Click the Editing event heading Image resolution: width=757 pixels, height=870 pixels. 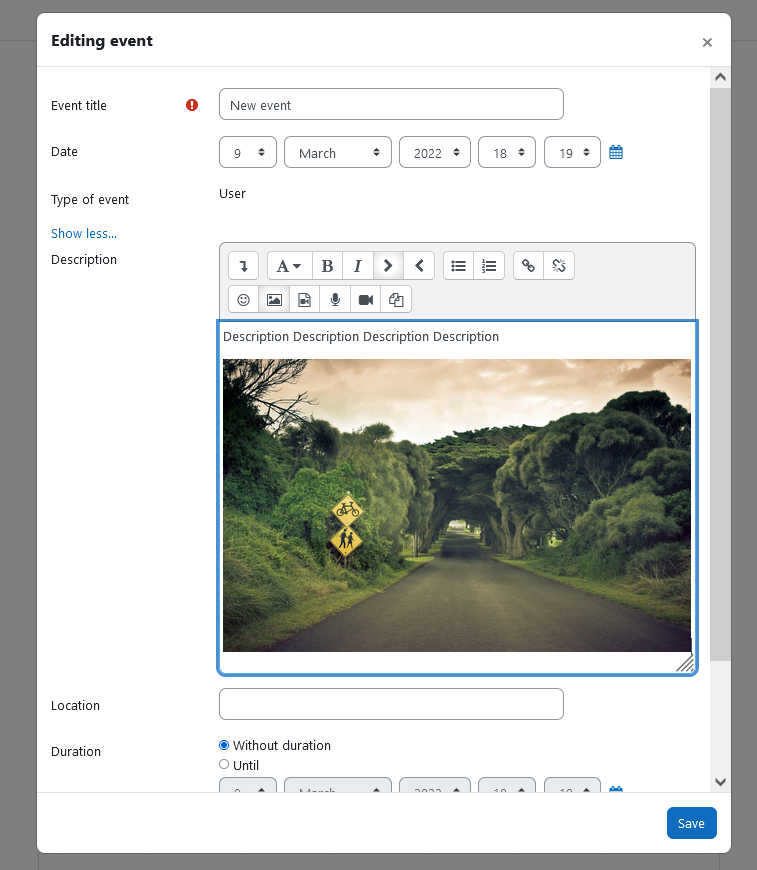pos(102,41)
